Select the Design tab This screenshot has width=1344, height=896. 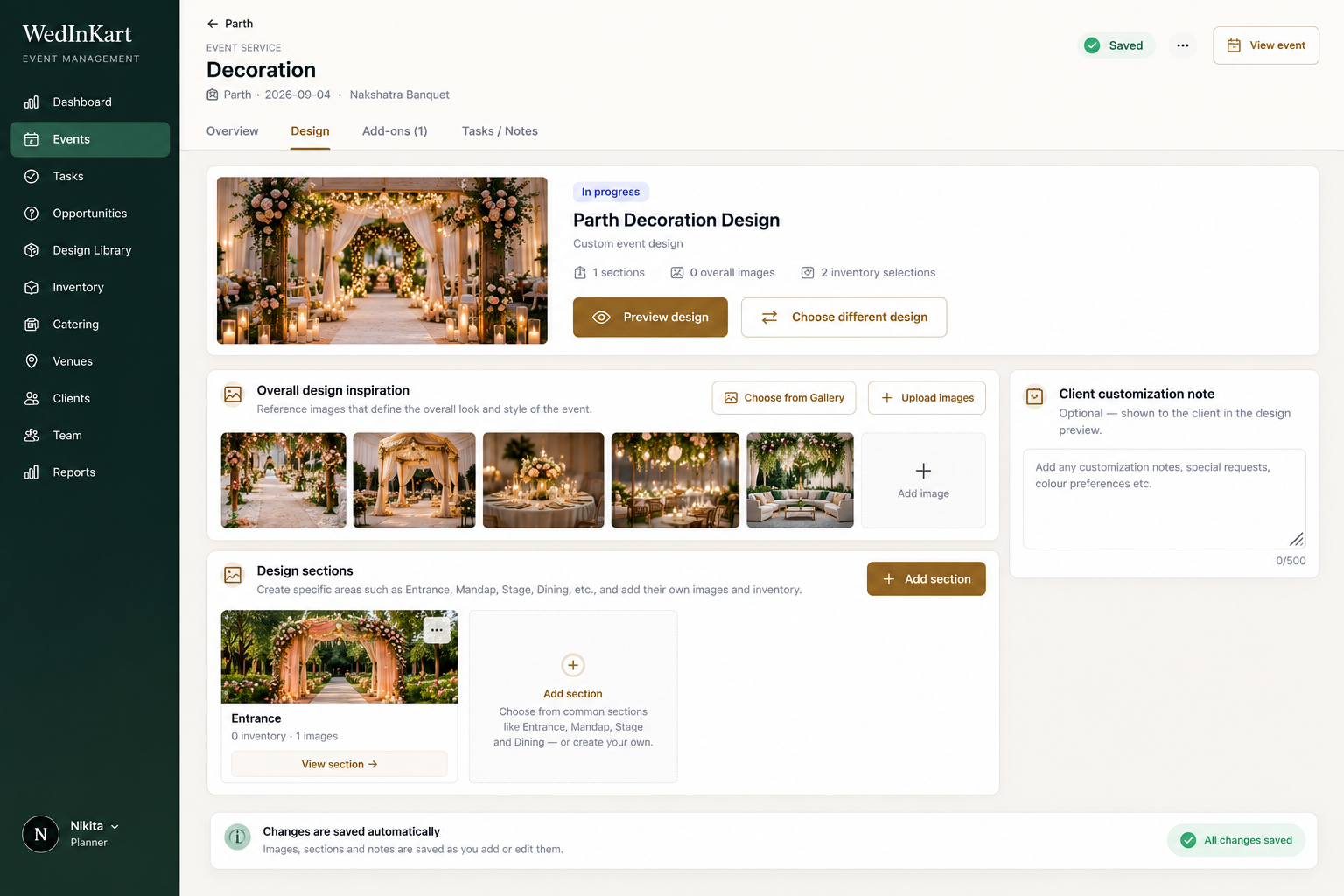(311, 131)
